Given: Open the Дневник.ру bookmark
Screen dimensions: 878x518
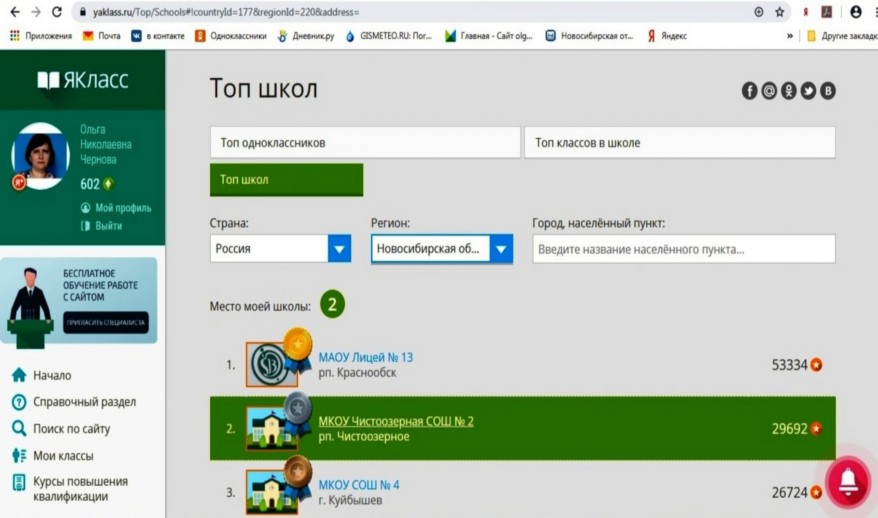Looking at the screenshot, I should (306, 36).
